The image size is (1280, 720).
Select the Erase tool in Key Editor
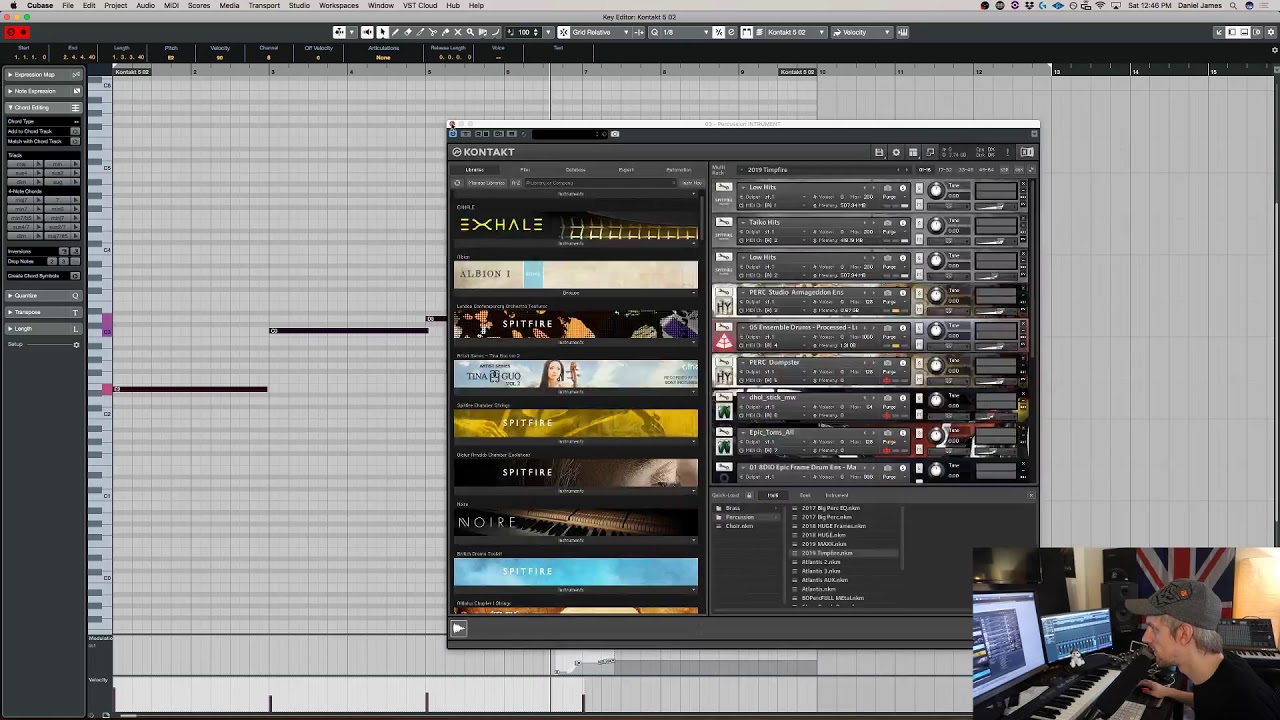coord(408,32)
